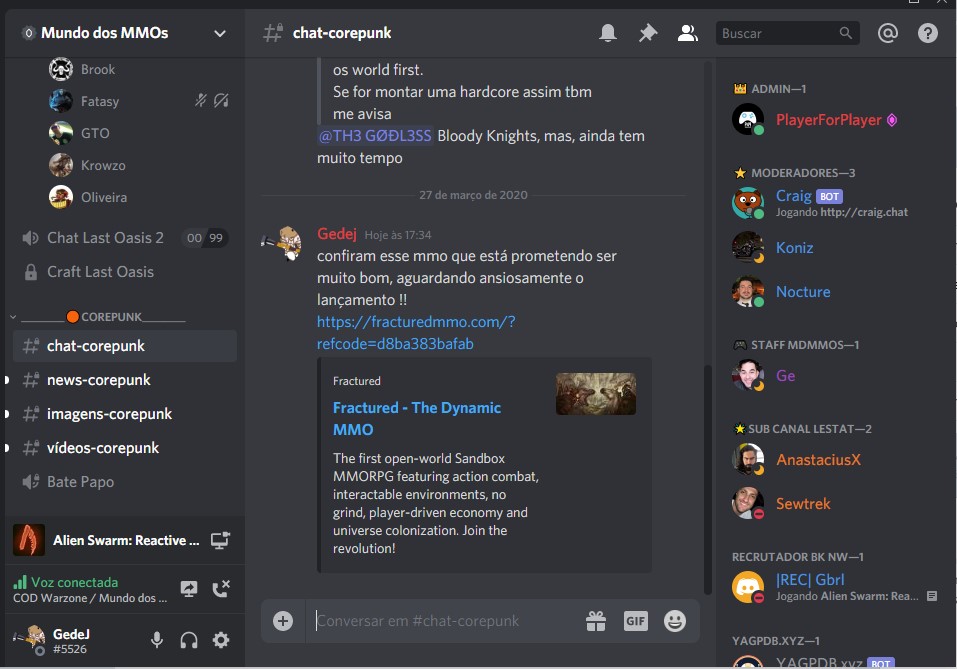
Task: Collapse the COREPUNK category
Action: [104, 317]
